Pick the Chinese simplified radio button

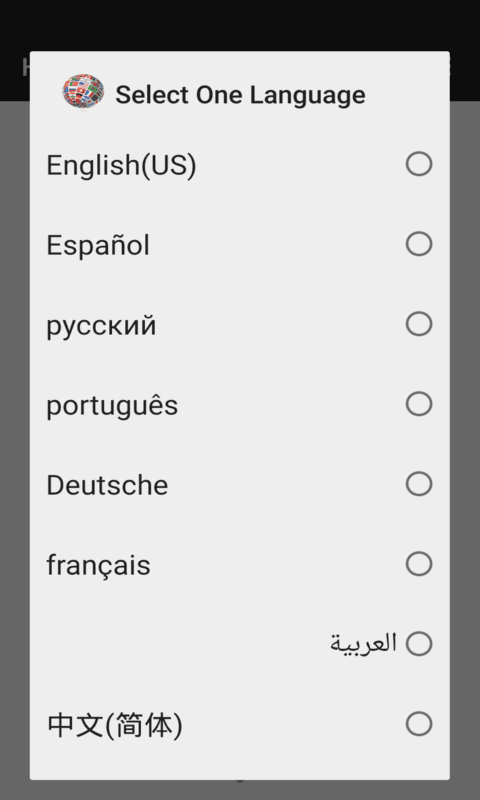pyautogui.click(x=419, y=723)
